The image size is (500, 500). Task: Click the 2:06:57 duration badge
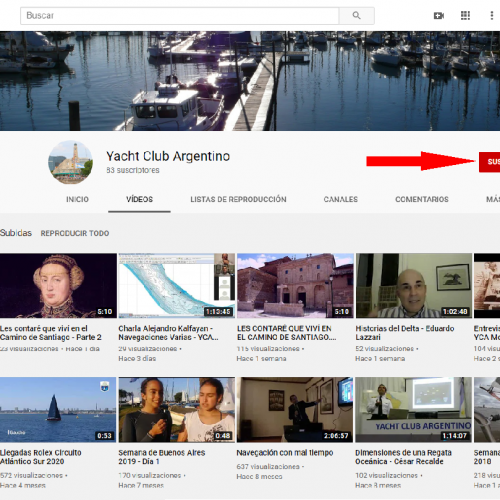(336, 436)
